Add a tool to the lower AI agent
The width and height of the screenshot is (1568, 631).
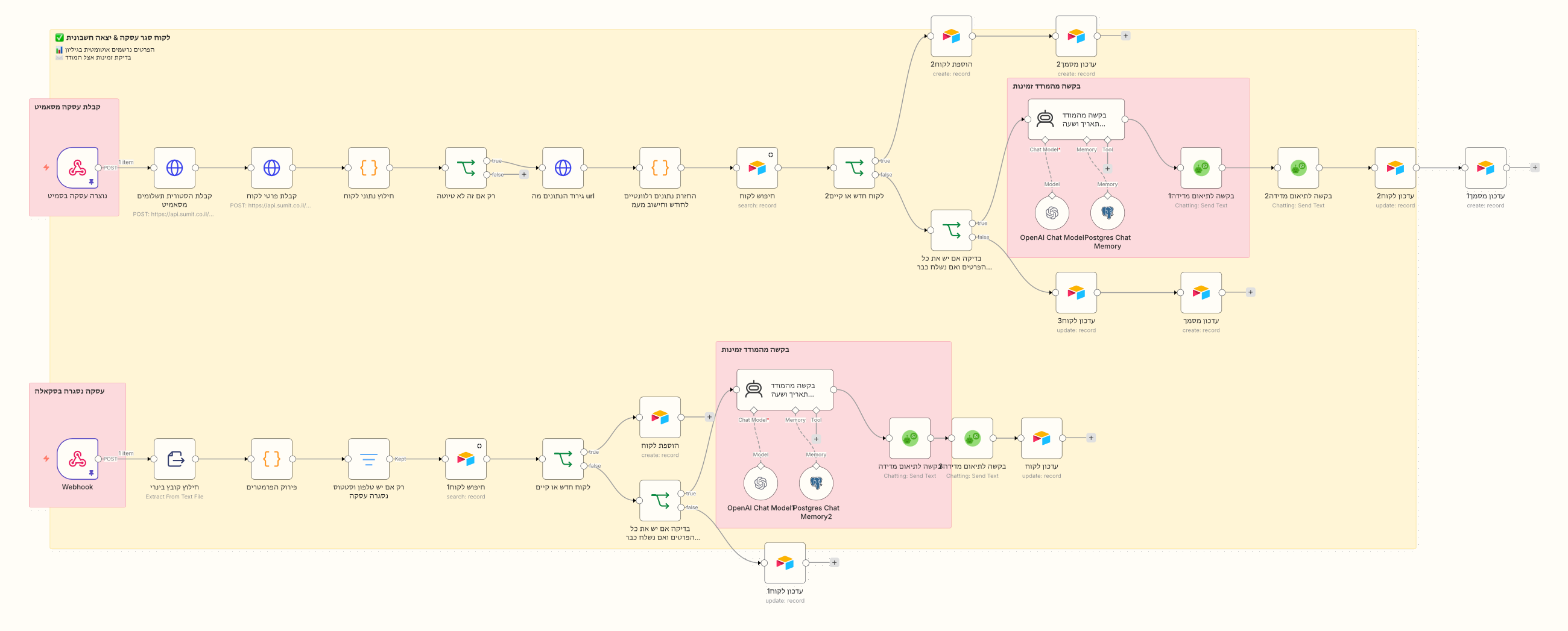(816, 439)
